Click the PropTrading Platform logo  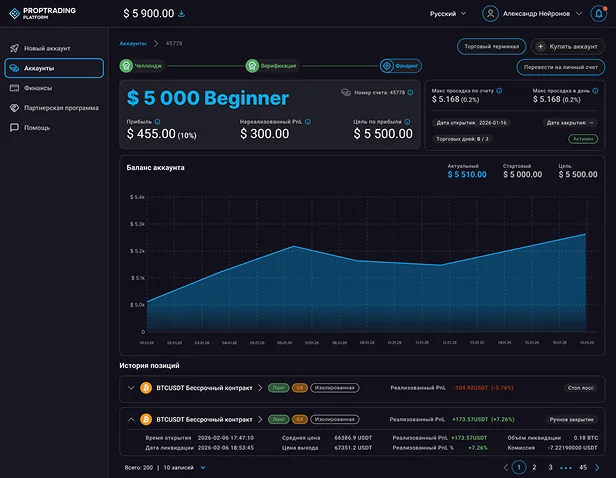[x=42, y=13]
